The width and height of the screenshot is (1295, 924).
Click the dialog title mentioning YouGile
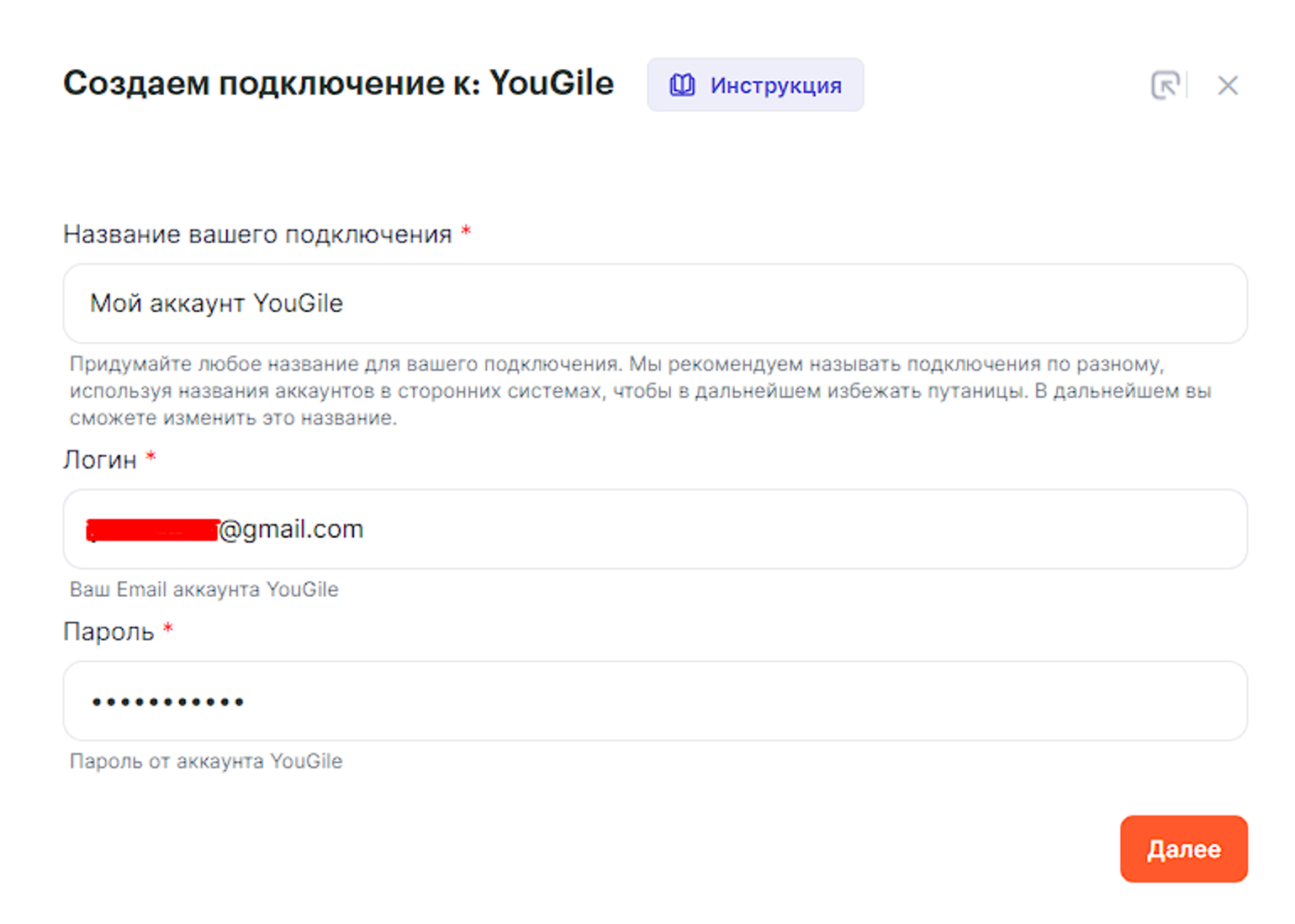click(x=339, y=83)
